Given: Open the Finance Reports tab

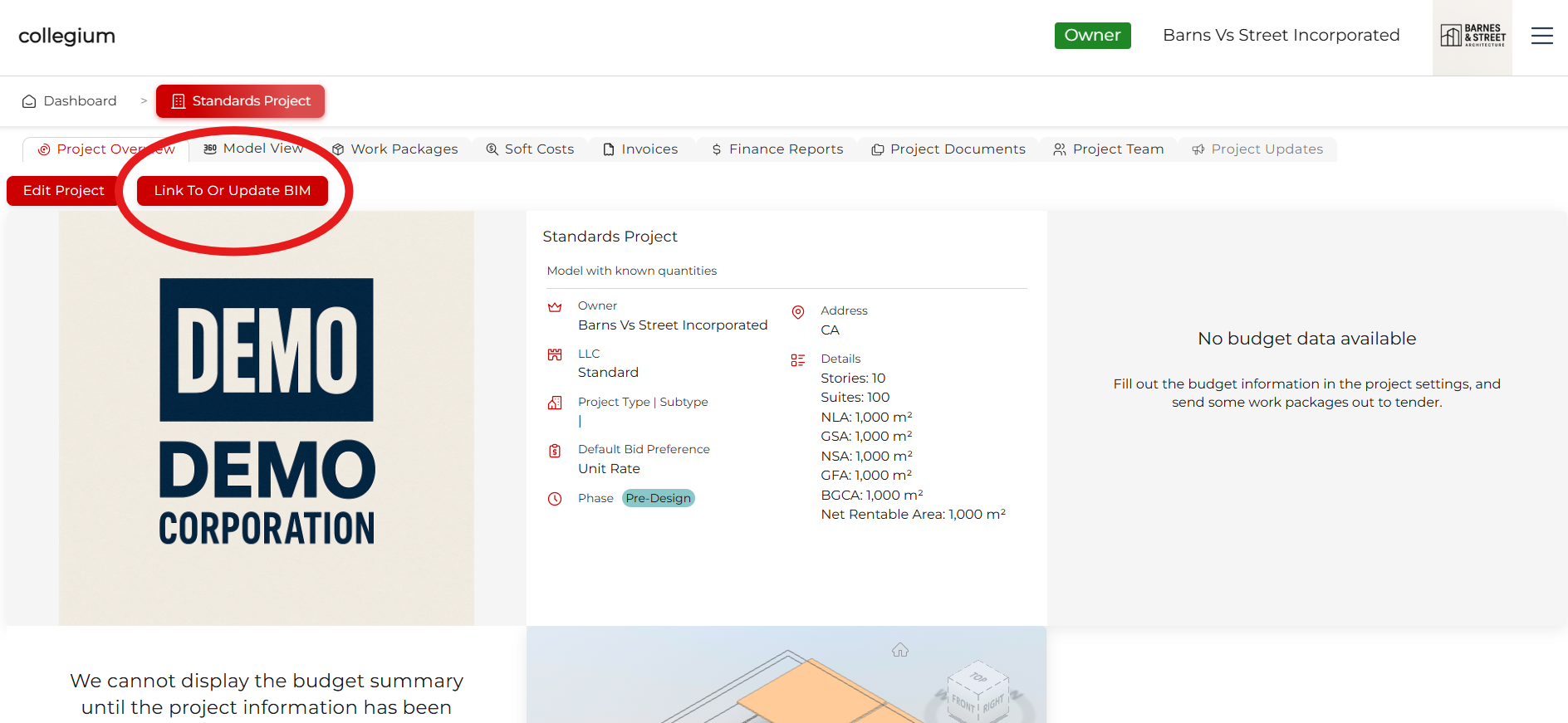Looking at the screenshot, I should [777, 149].
